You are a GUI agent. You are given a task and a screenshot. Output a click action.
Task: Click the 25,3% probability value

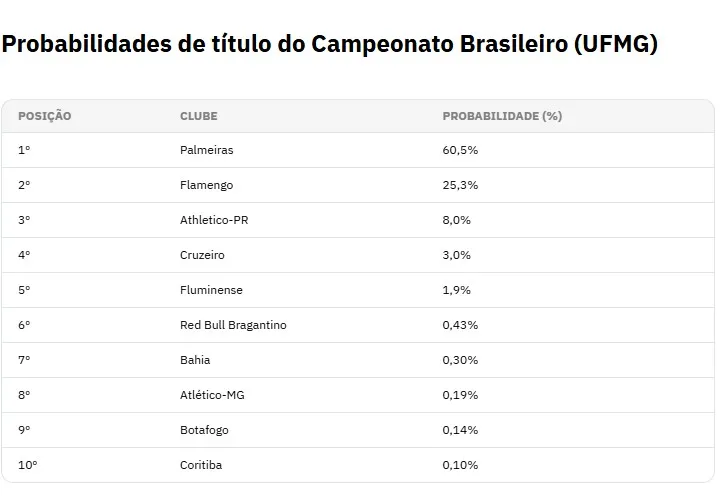(x=460, y=185)
